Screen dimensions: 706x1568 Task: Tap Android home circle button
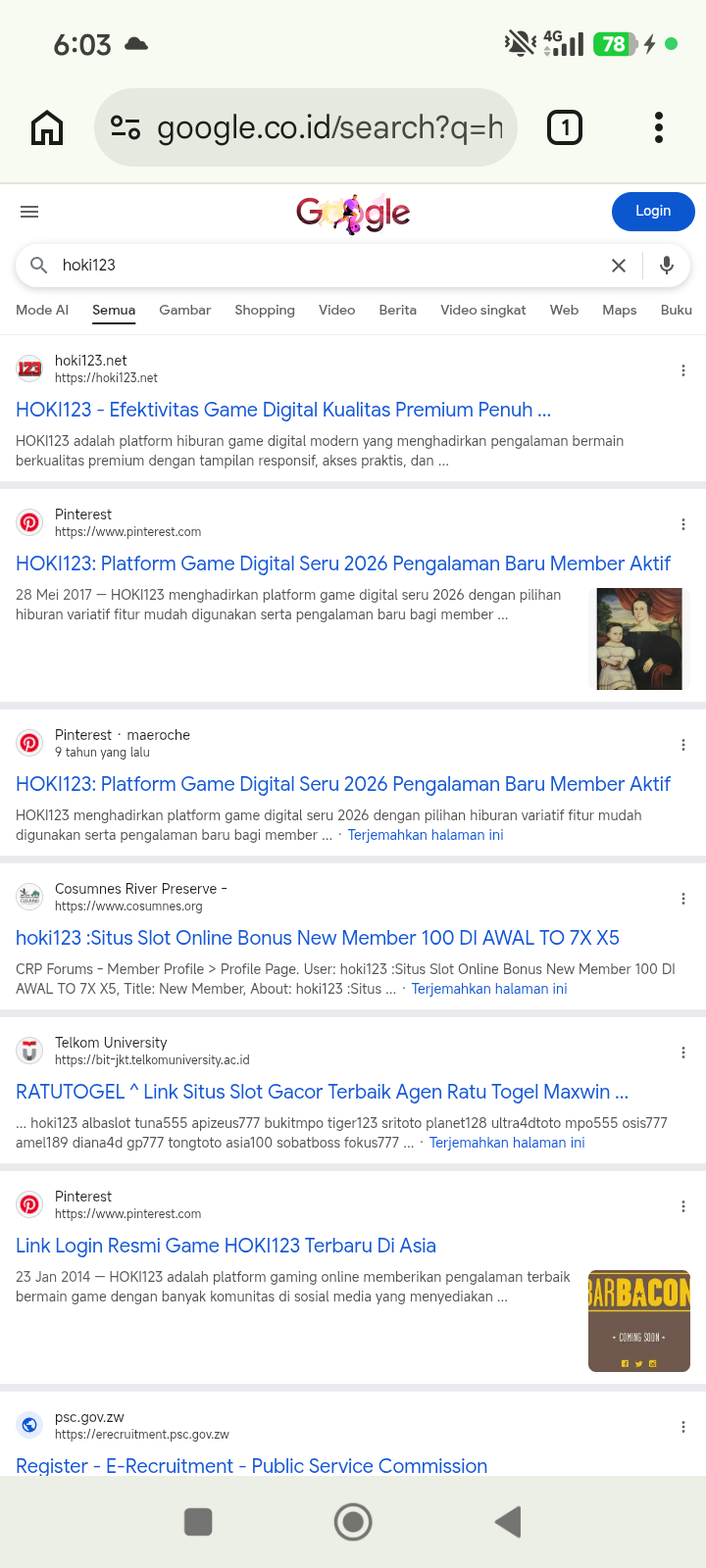click(353, 1522)
